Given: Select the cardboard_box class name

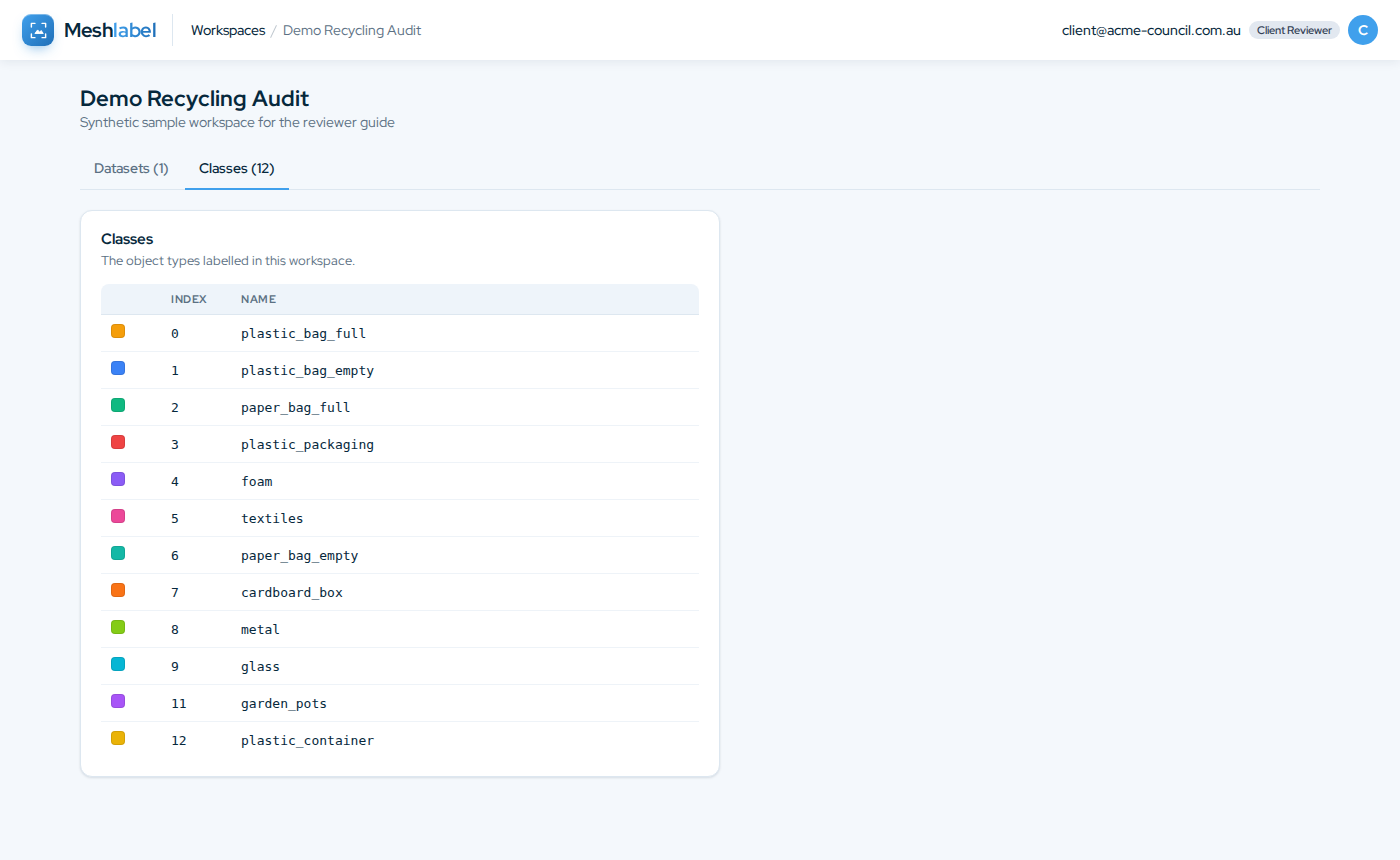Looking at the screenshot, I should [292, 592].
